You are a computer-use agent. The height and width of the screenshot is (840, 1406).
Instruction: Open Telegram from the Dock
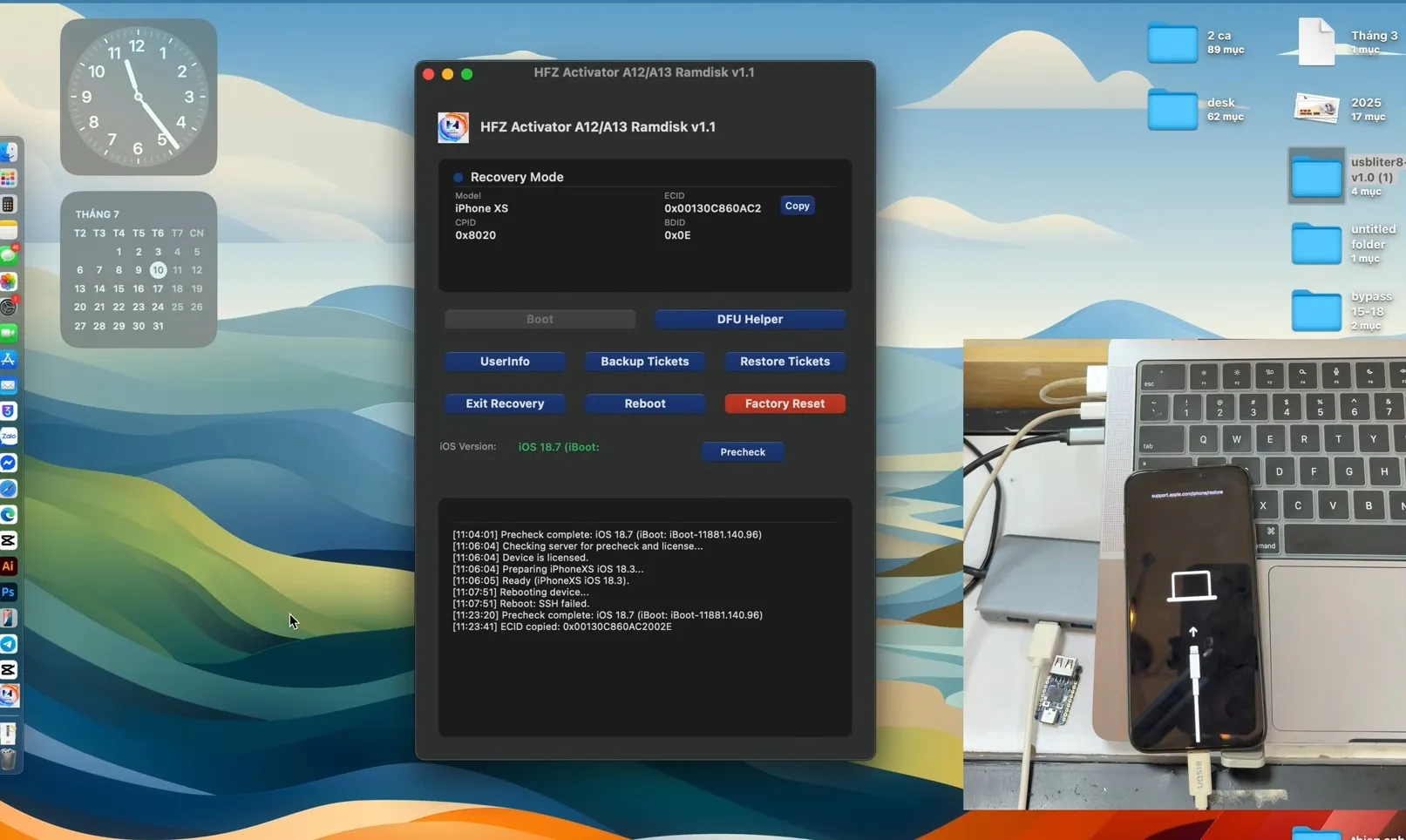9,644
